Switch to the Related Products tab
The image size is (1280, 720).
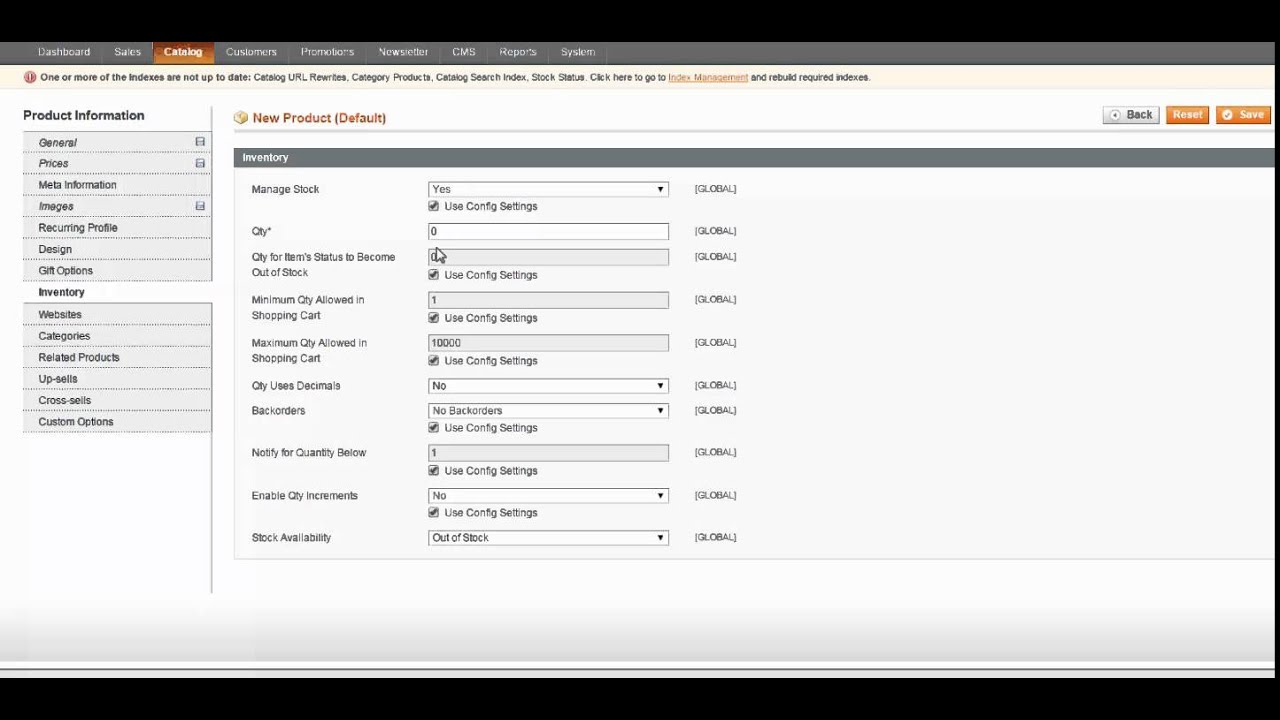coord(117,357)
